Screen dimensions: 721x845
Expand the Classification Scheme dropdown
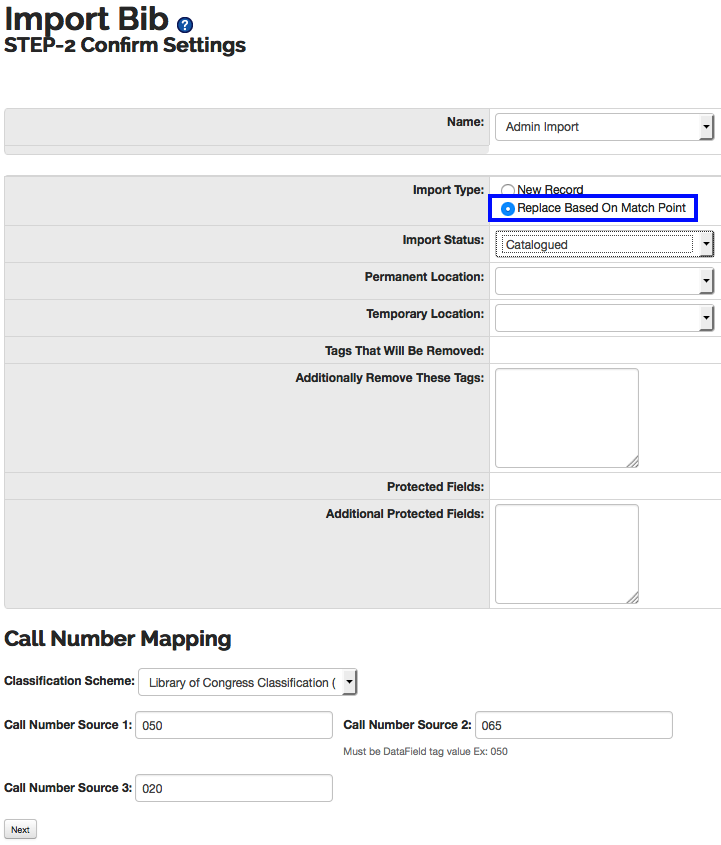click(247, 682)
